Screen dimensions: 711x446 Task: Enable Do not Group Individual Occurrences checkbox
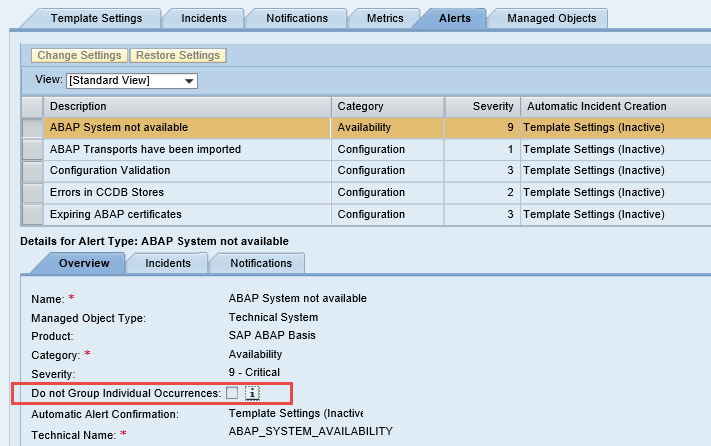coord(233,393)
